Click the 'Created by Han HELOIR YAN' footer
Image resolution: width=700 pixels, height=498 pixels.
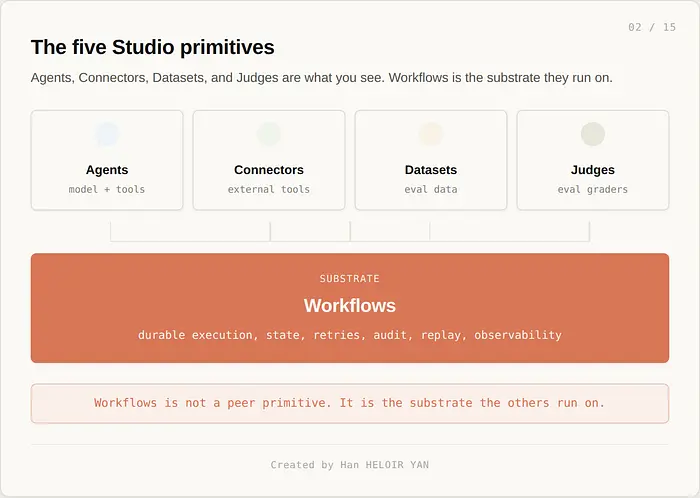click(x=350, y=465)
